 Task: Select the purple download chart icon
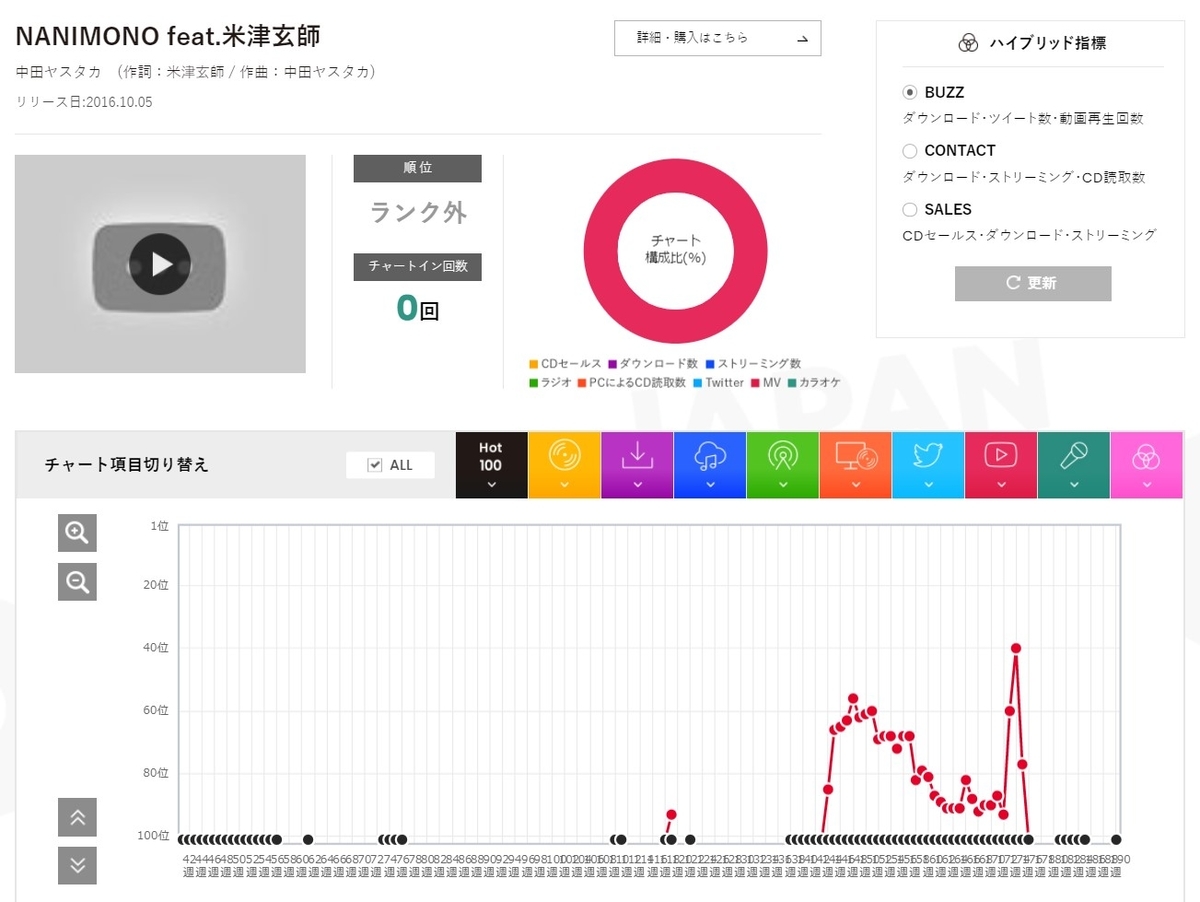[637, 465]
